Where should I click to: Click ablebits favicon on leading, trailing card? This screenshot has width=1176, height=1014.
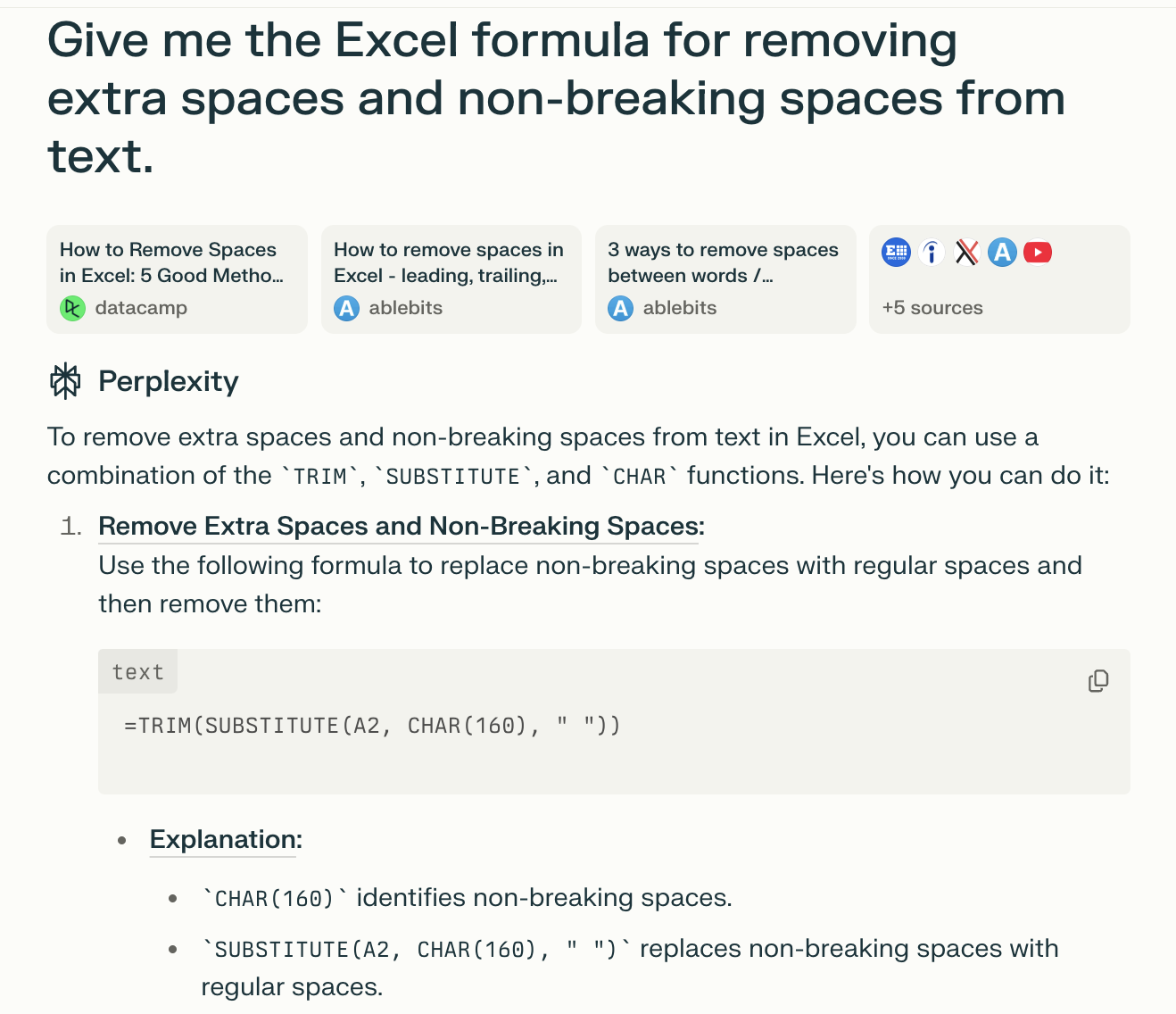coord(346,308)
